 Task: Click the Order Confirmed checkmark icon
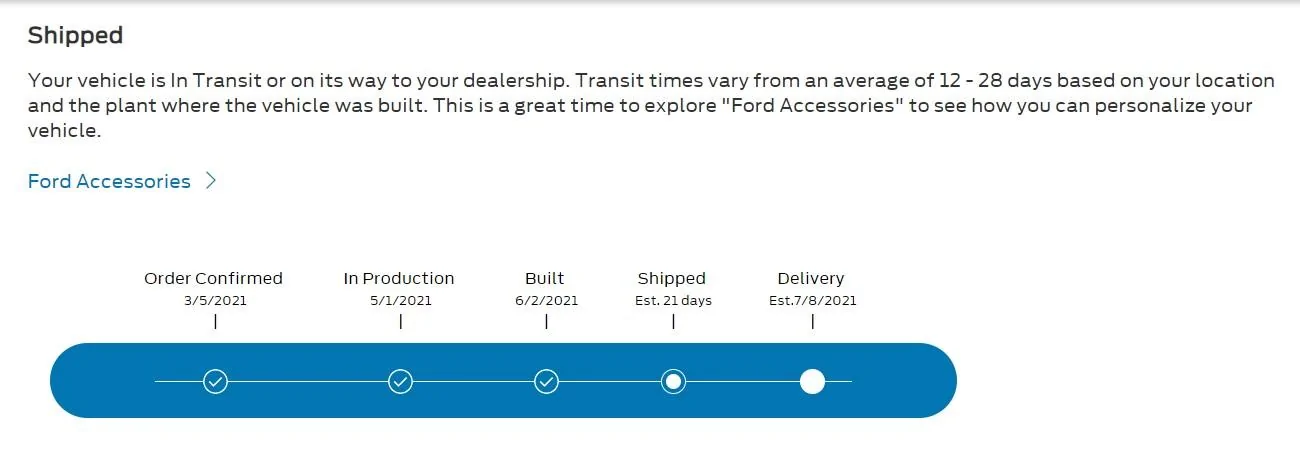(215, 381)
